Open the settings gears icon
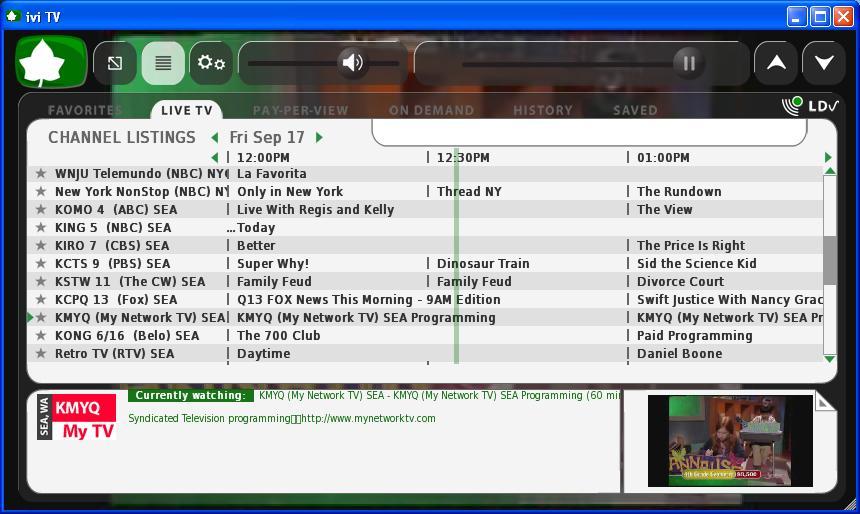Viewport: 860px width, 514px height. coord(211,63)
